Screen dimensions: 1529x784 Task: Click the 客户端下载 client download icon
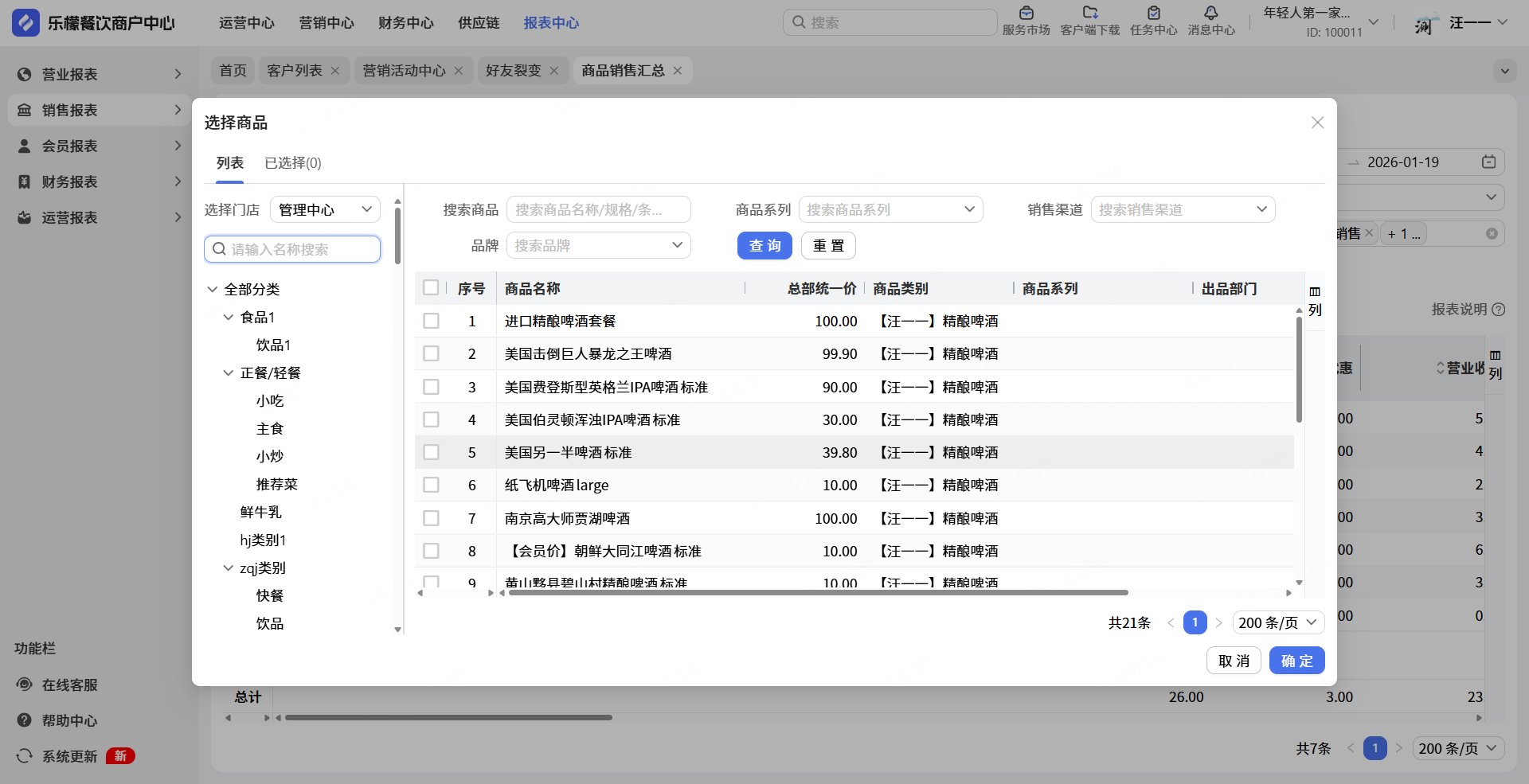[1089, 14]
